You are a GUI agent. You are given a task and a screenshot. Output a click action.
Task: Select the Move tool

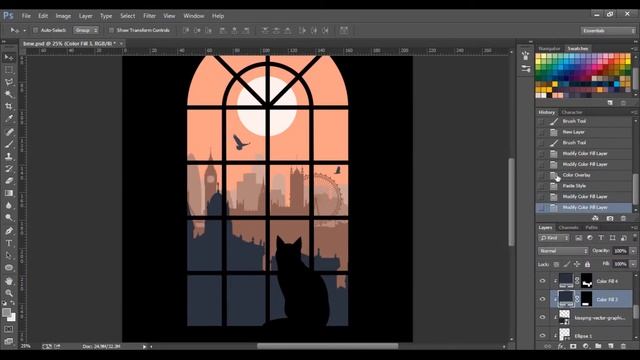tap(9, 58)
